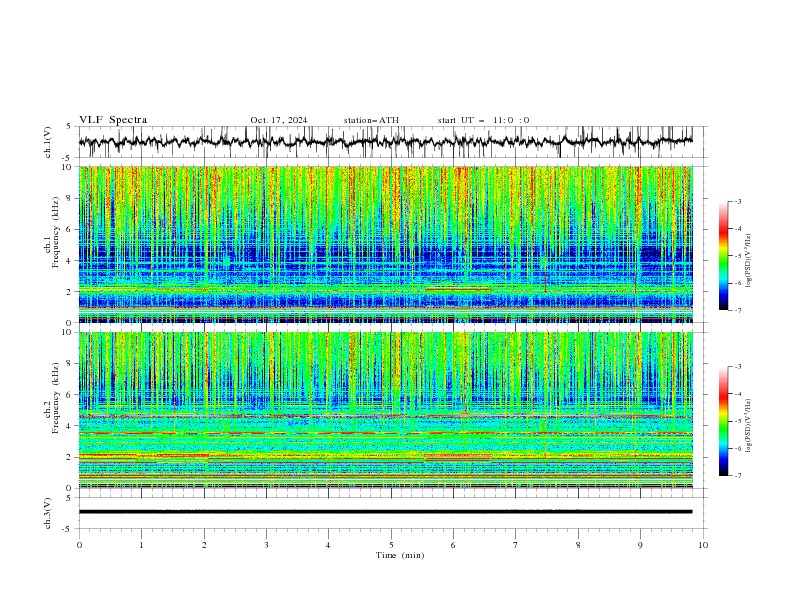Click the ch.1 spectrogram color bar
792x612 pixels.
point(724,256)
